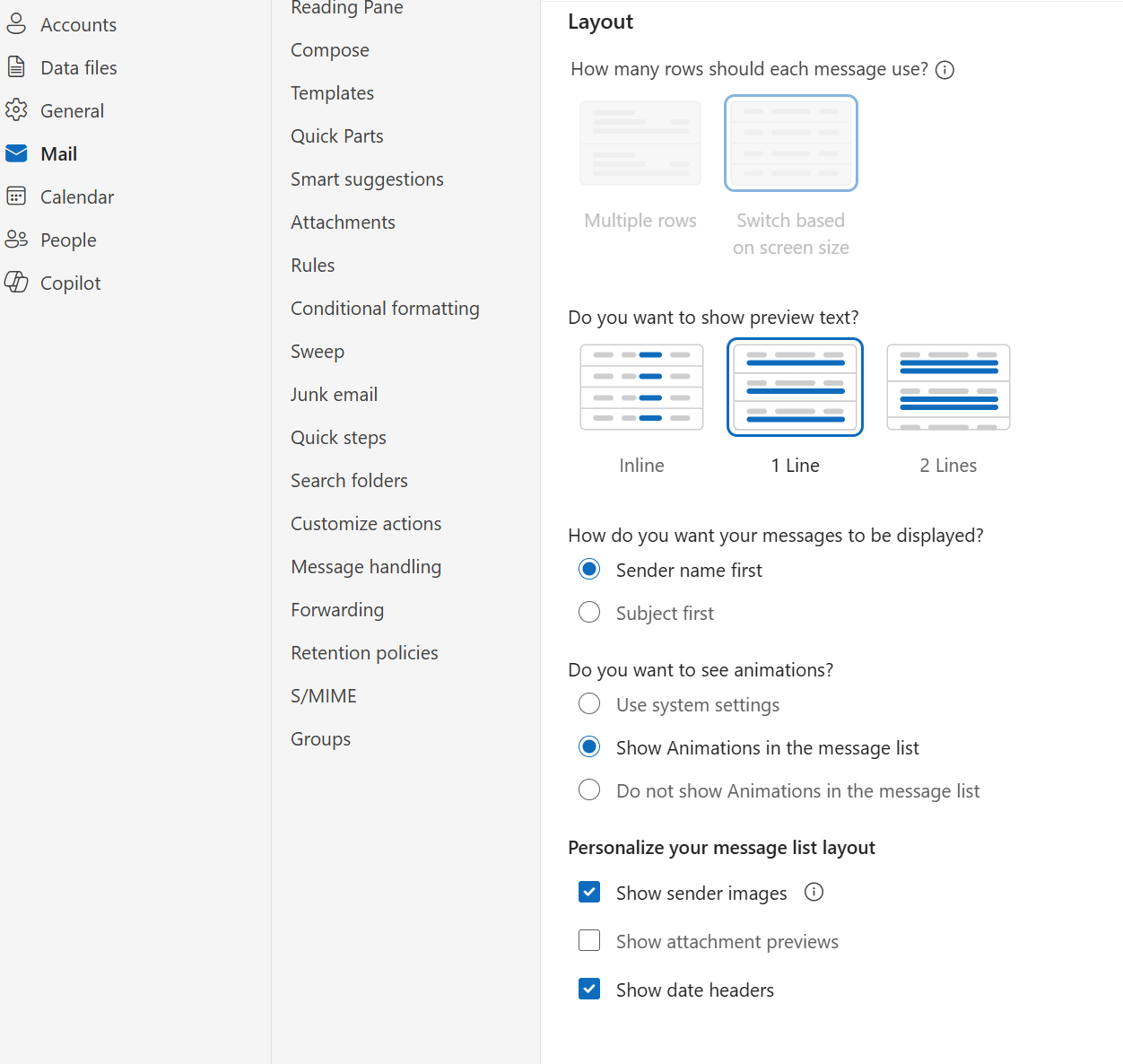
Task: Click the Copilot icon in the sidebar
Action: click(16, 283)
